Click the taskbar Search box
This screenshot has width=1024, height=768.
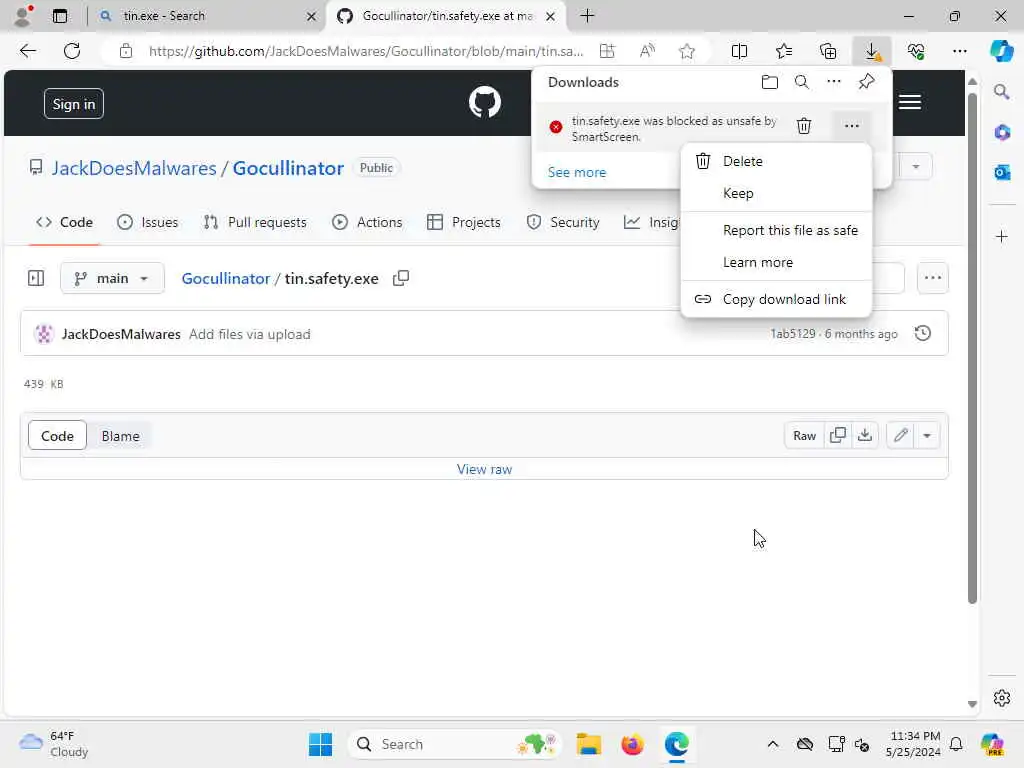455,744
